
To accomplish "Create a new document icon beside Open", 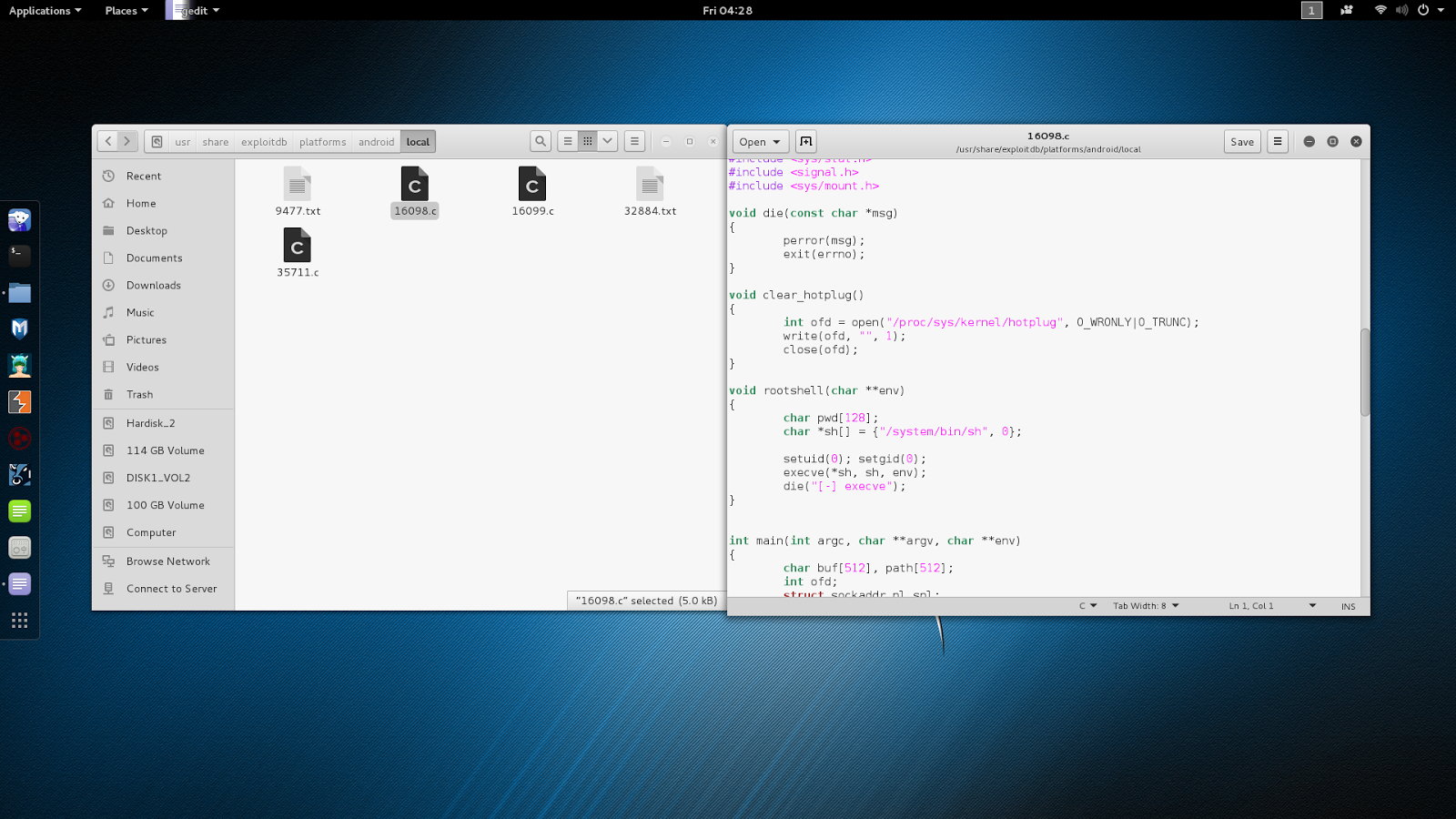I will coord(806,141).
